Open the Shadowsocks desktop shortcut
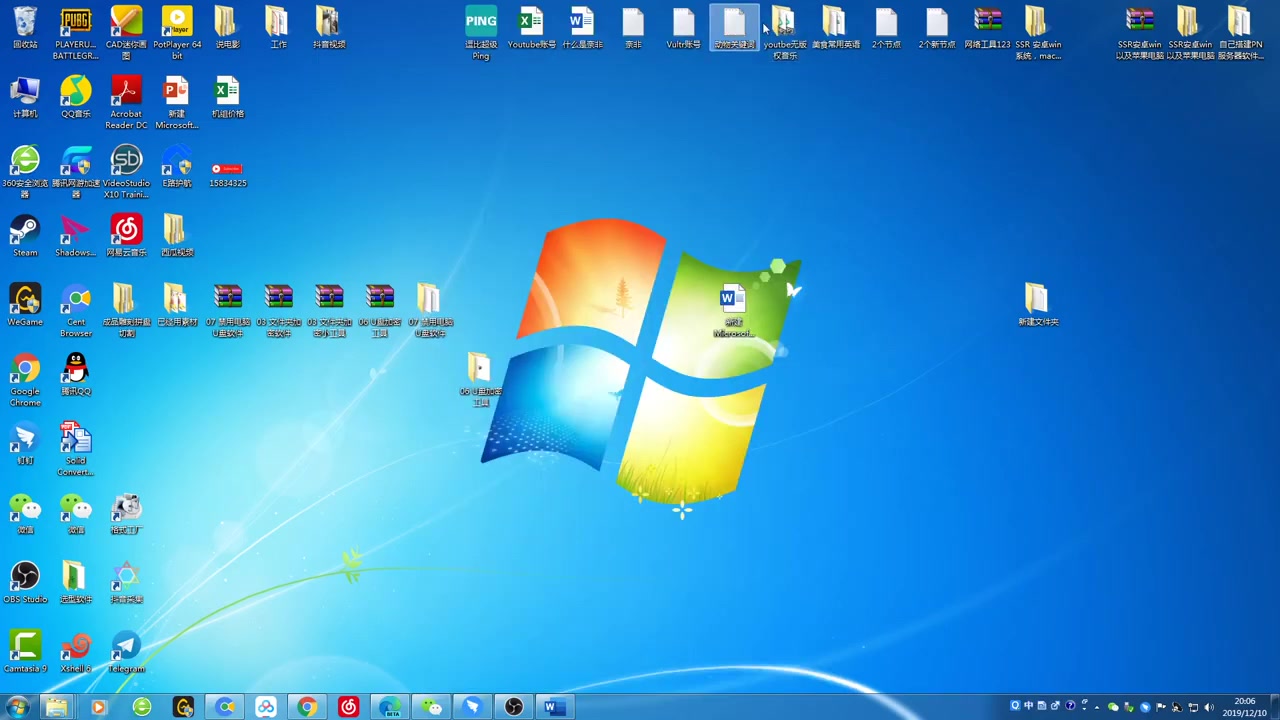This screenshot has width=1280, height=720. click(x=76, y=237)
